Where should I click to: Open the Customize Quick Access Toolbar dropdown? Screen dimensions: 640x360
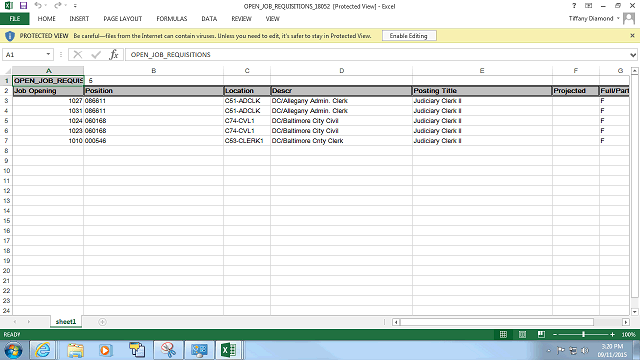coord(75,6)
